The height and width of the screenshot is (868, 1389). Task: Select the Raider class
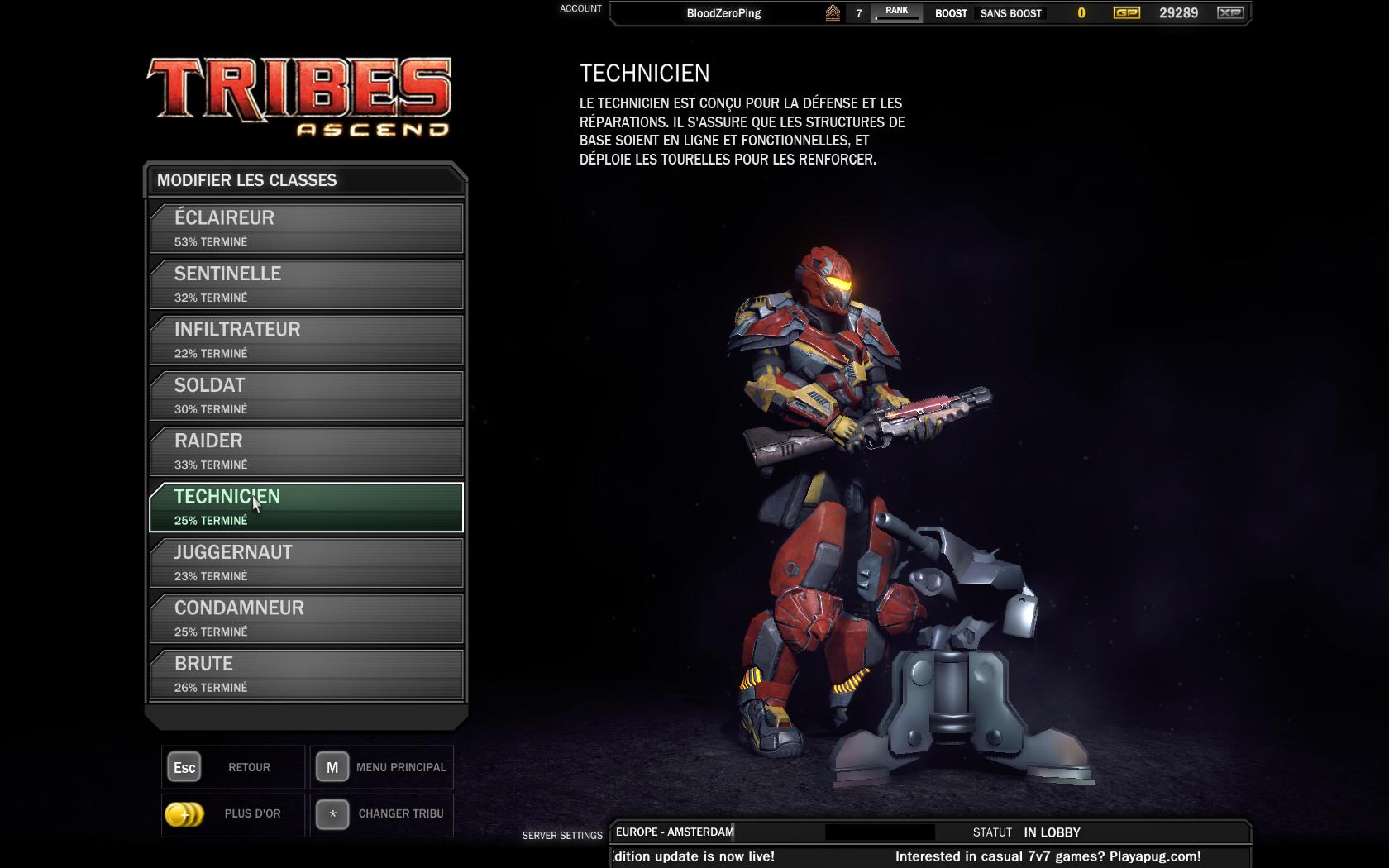(306, 451)
